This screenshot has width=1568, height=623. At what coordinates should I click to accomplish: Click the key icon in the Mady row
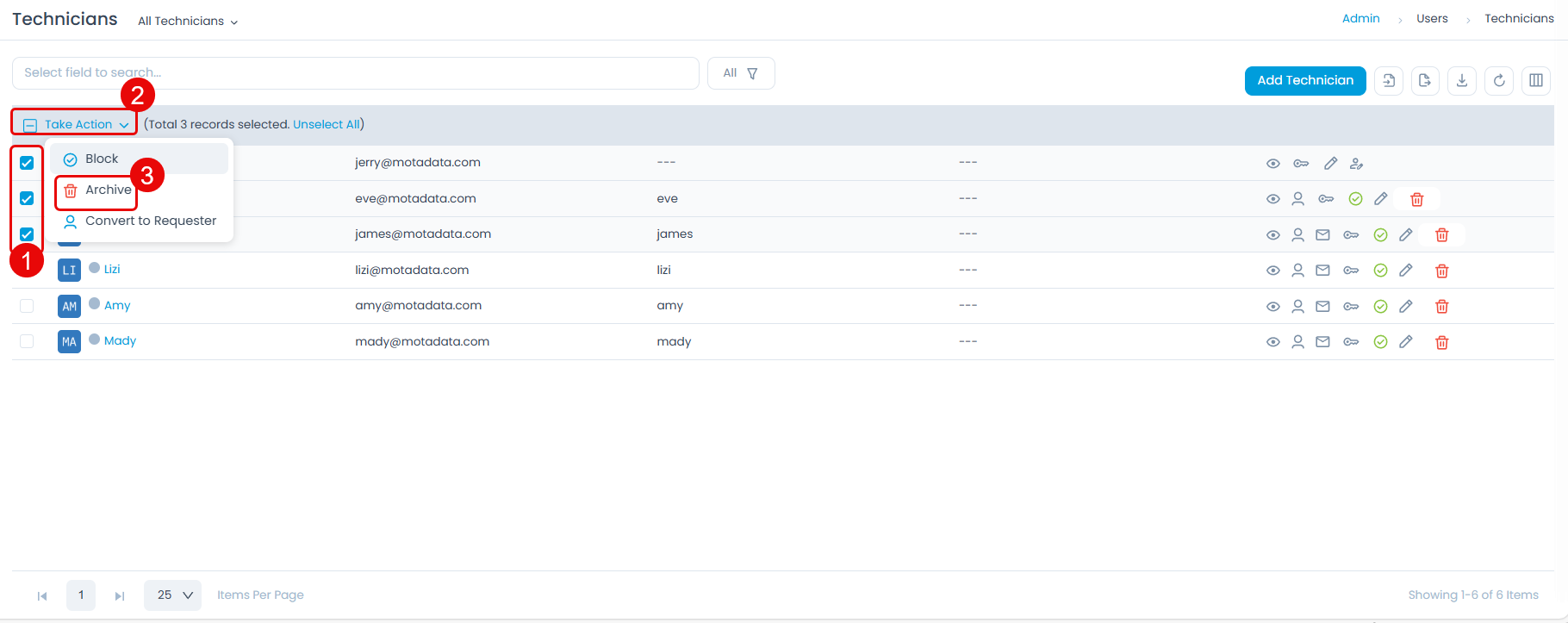(x=1351, y=342)
